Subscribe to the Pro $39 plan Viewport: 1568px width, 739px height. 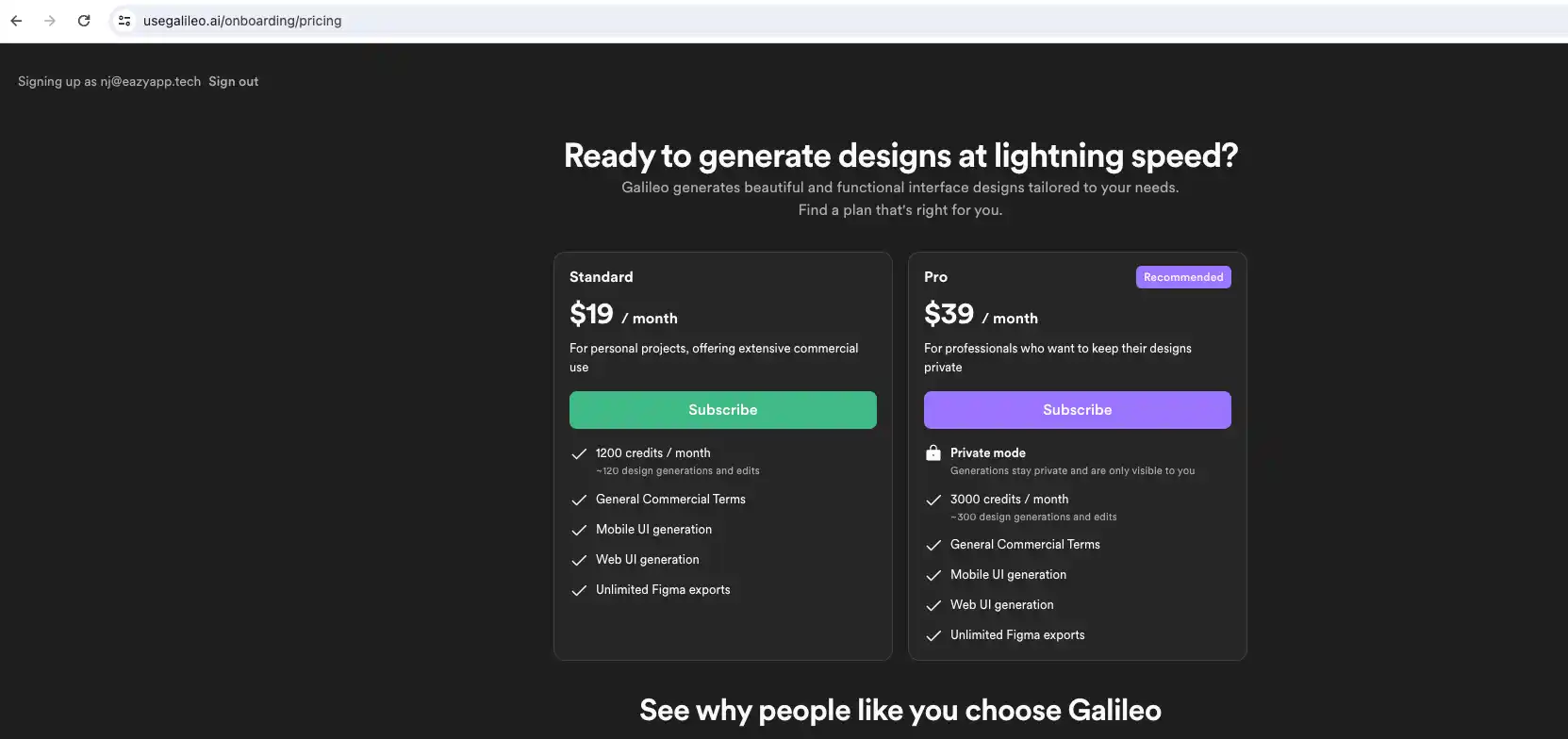1077,410
